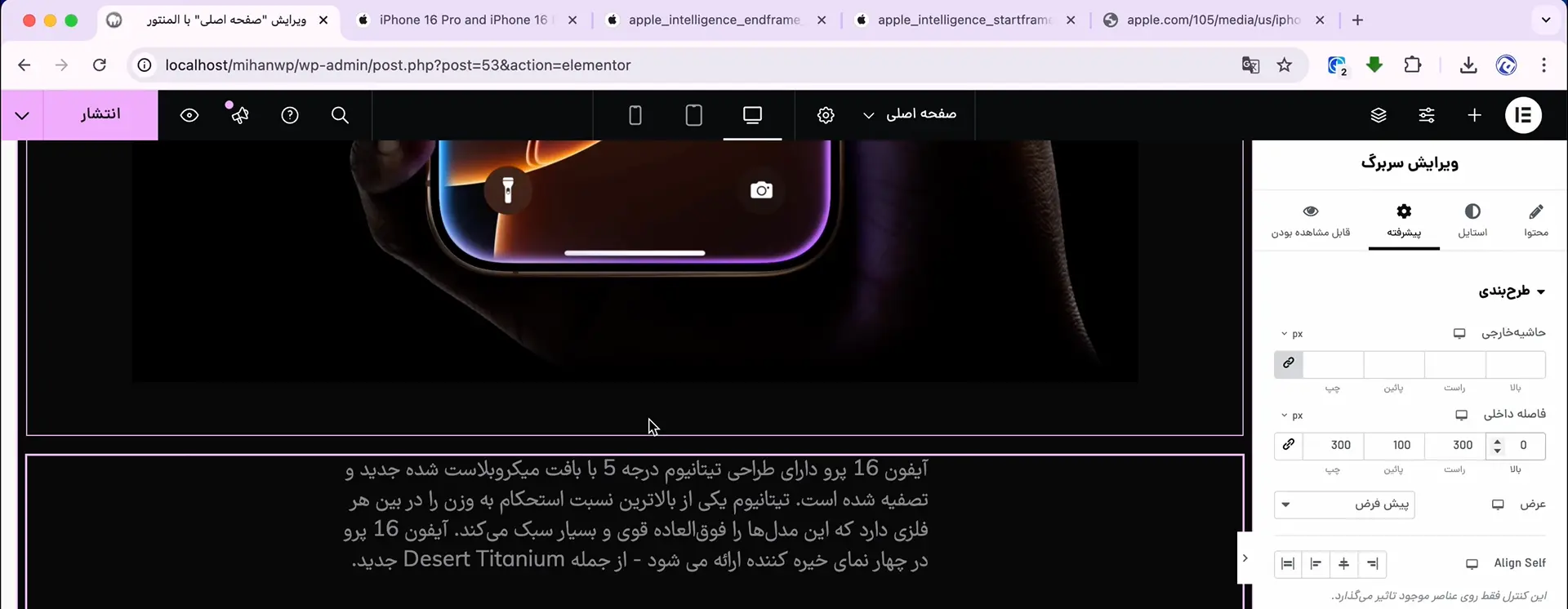1568x609 pixels.
Task: Click the margin پائین bottom field
Action: (x=1394, y=364)
